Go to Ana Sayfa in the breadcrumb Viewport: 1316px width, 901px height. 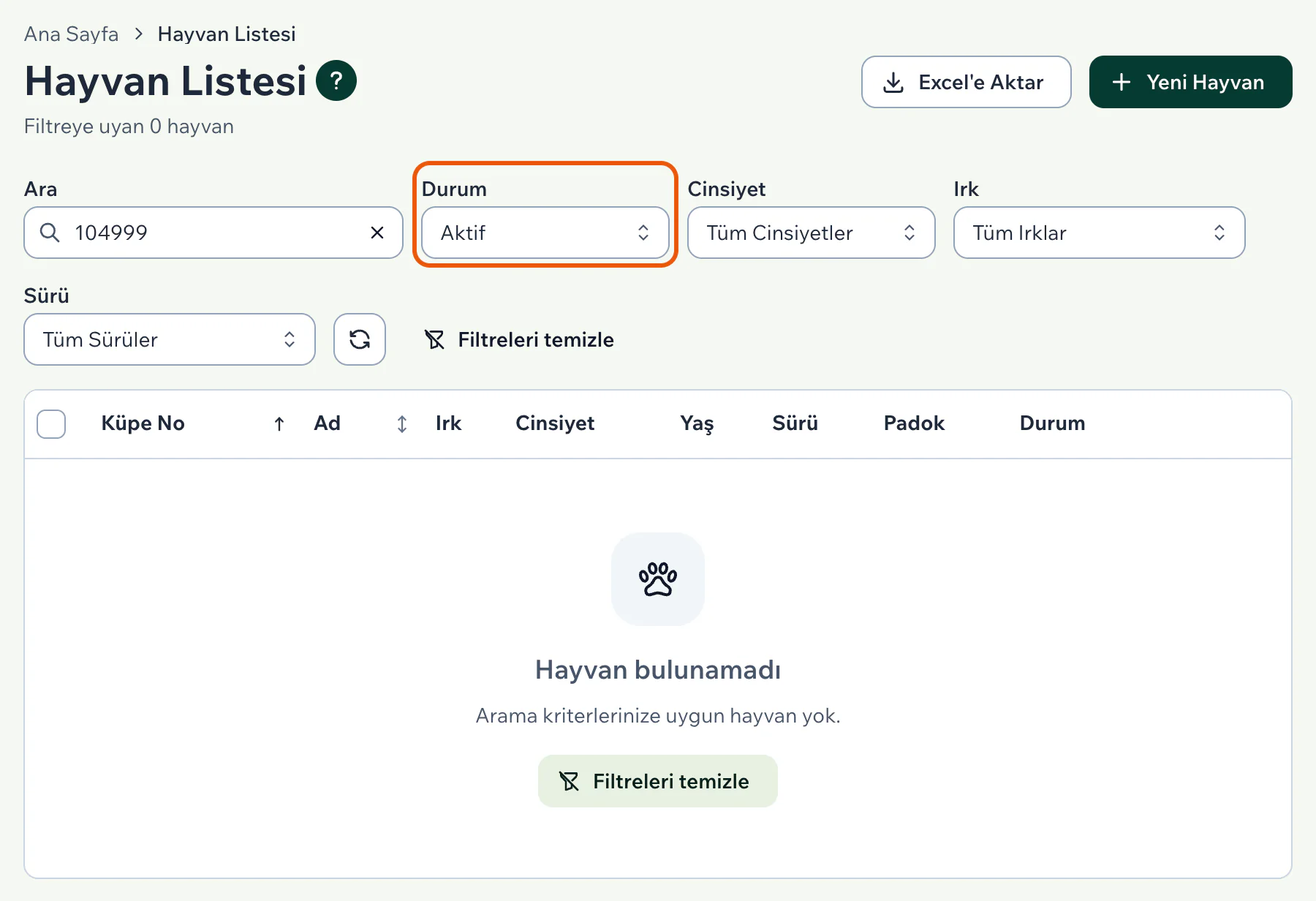tap(71, 34)
